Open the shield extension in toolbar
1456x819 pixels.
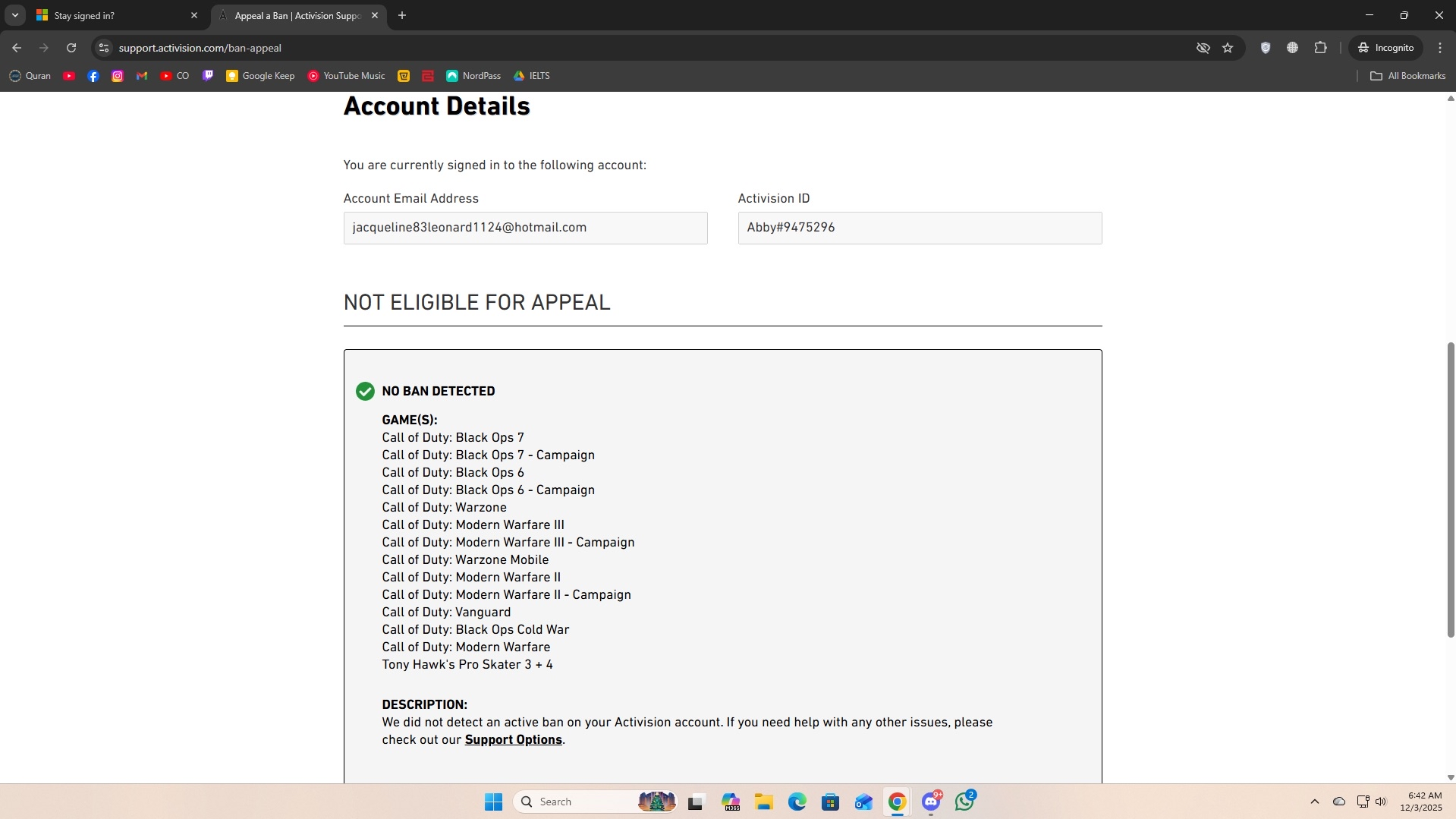(x=1265, y=48)
